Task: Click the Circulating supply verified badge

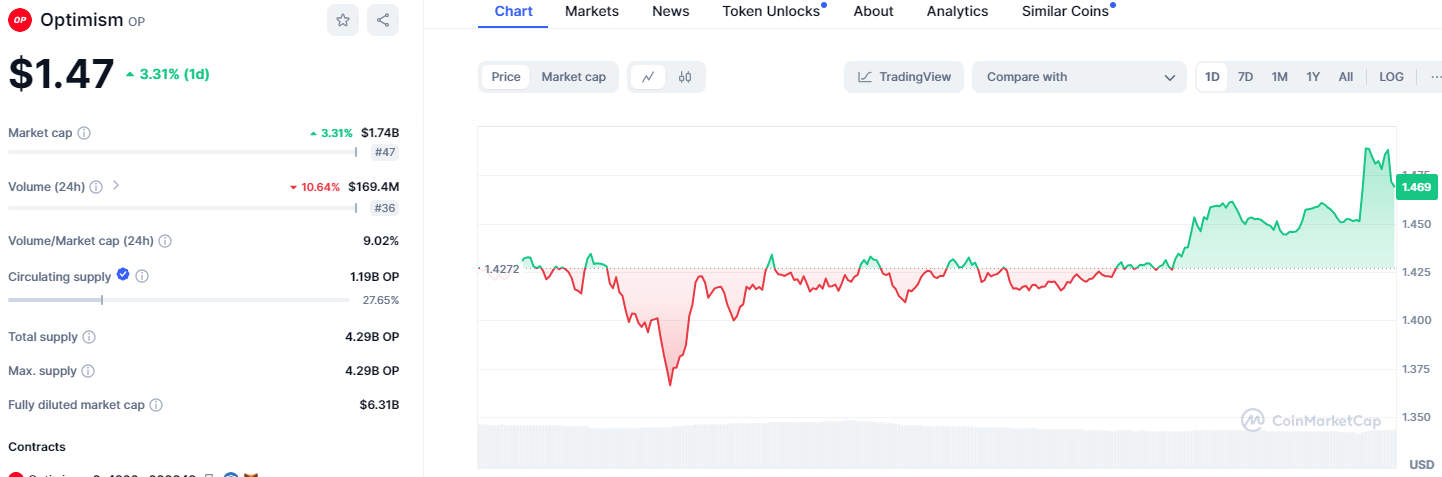Action: 123,275
